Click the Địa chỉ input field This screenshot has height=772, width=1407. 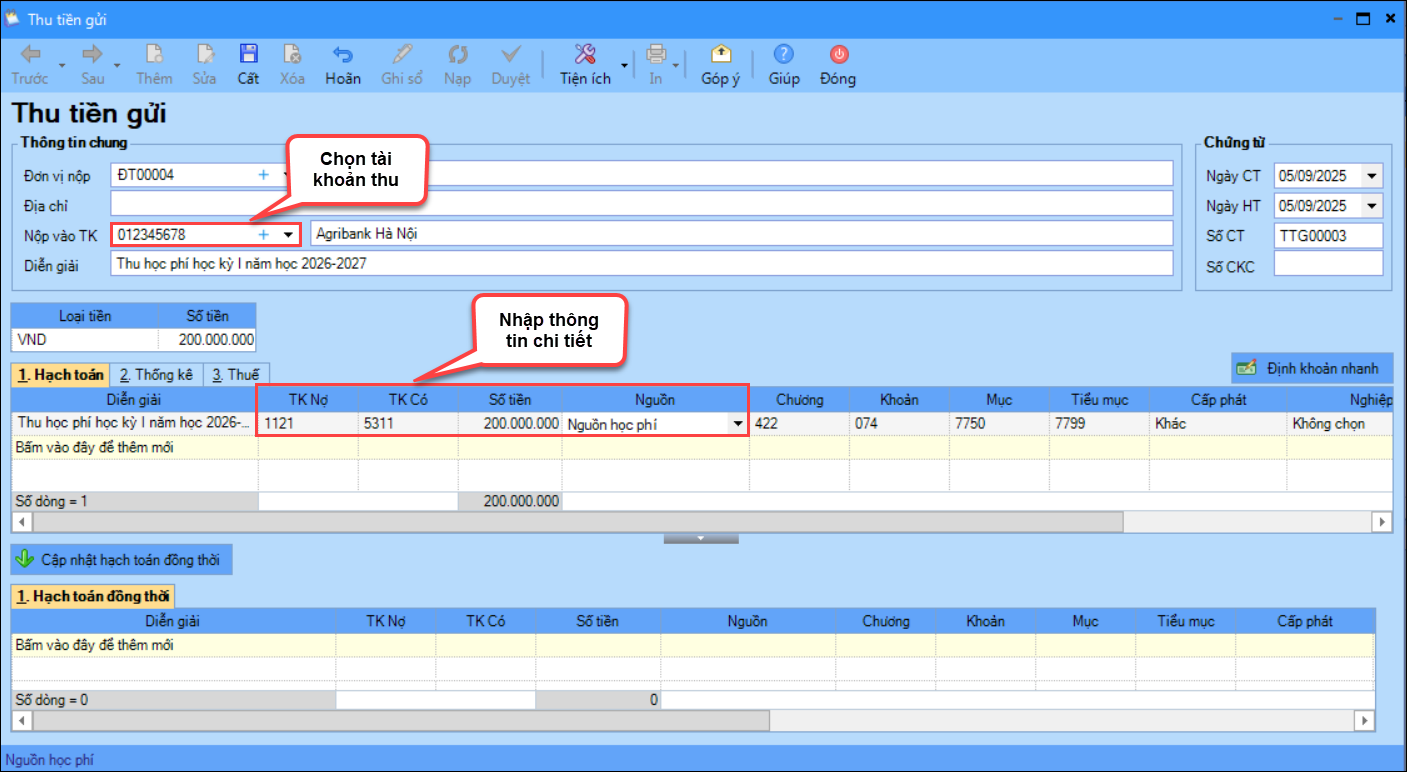(x=641, y=204)
